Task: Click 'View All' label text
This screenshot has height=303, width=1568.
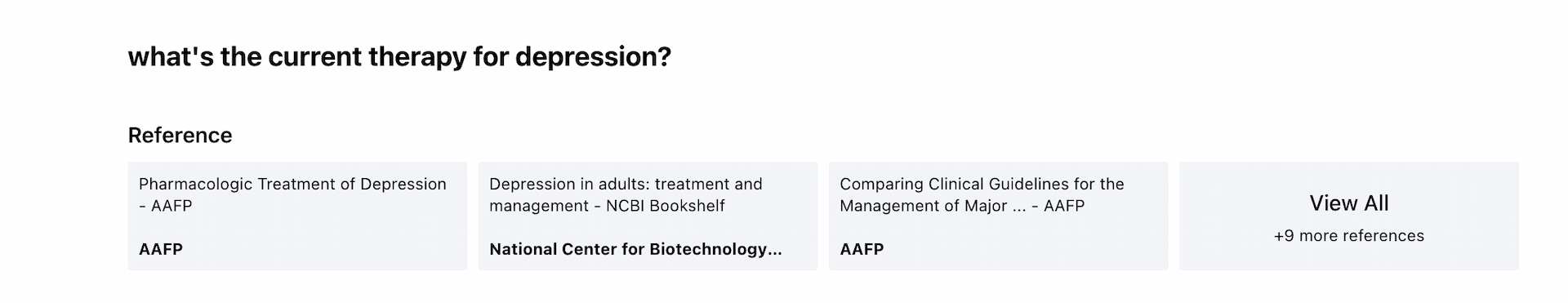Action: point(1348,203)
